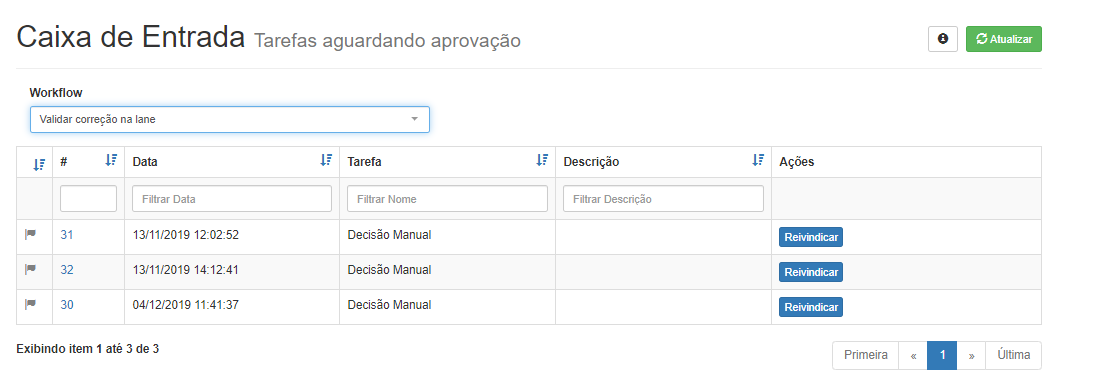
Task: Claim task 32 with Reivindicar
Action: [811, 272]
